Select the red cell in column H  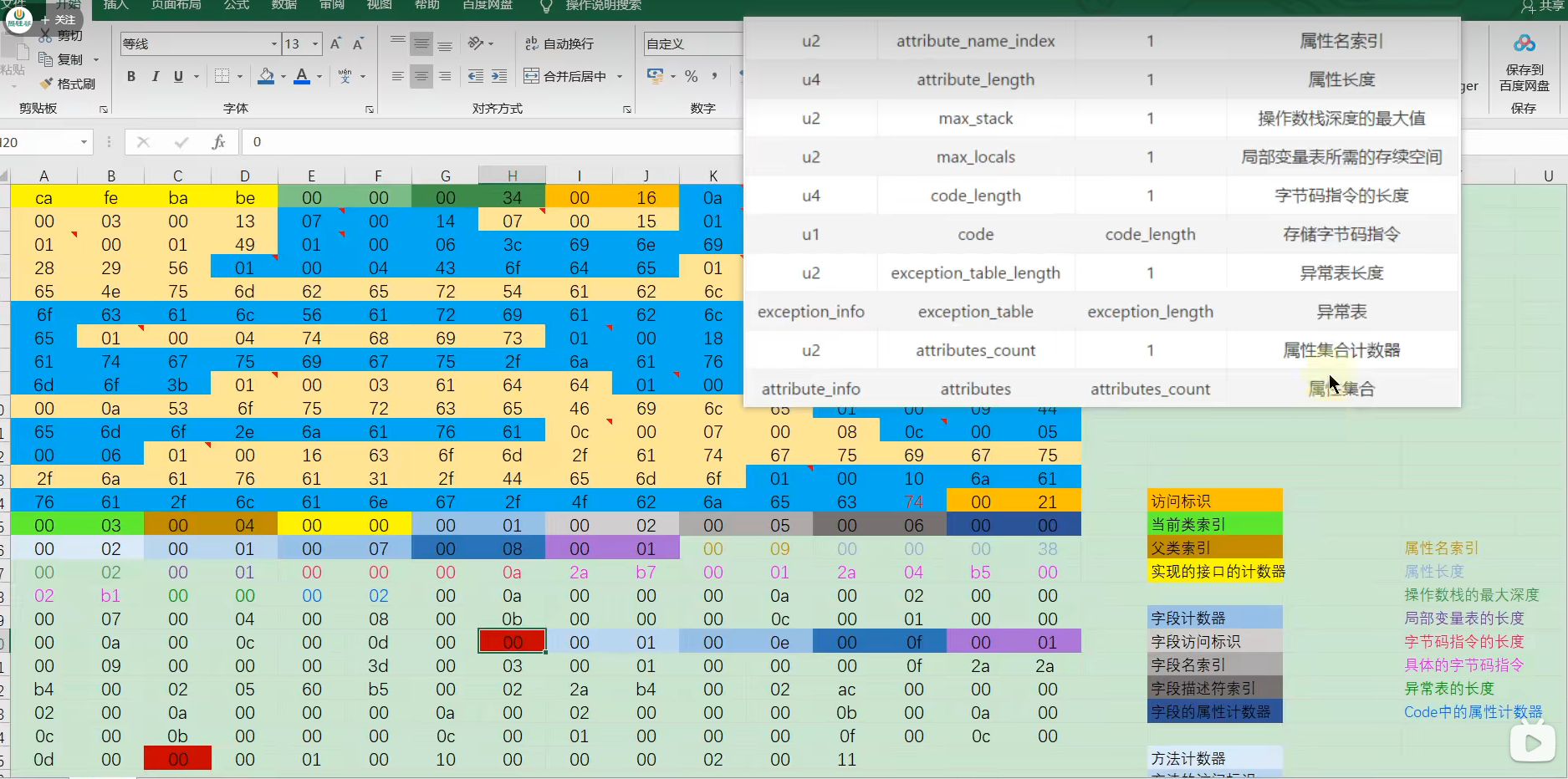click(x=512, y=642)
